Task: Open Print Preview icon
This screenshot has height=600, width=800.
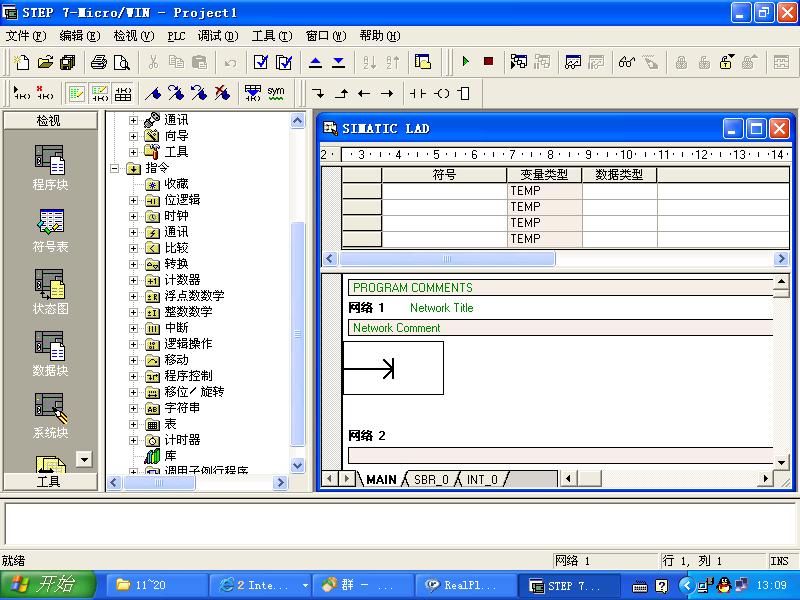Action: pos(121,62)
